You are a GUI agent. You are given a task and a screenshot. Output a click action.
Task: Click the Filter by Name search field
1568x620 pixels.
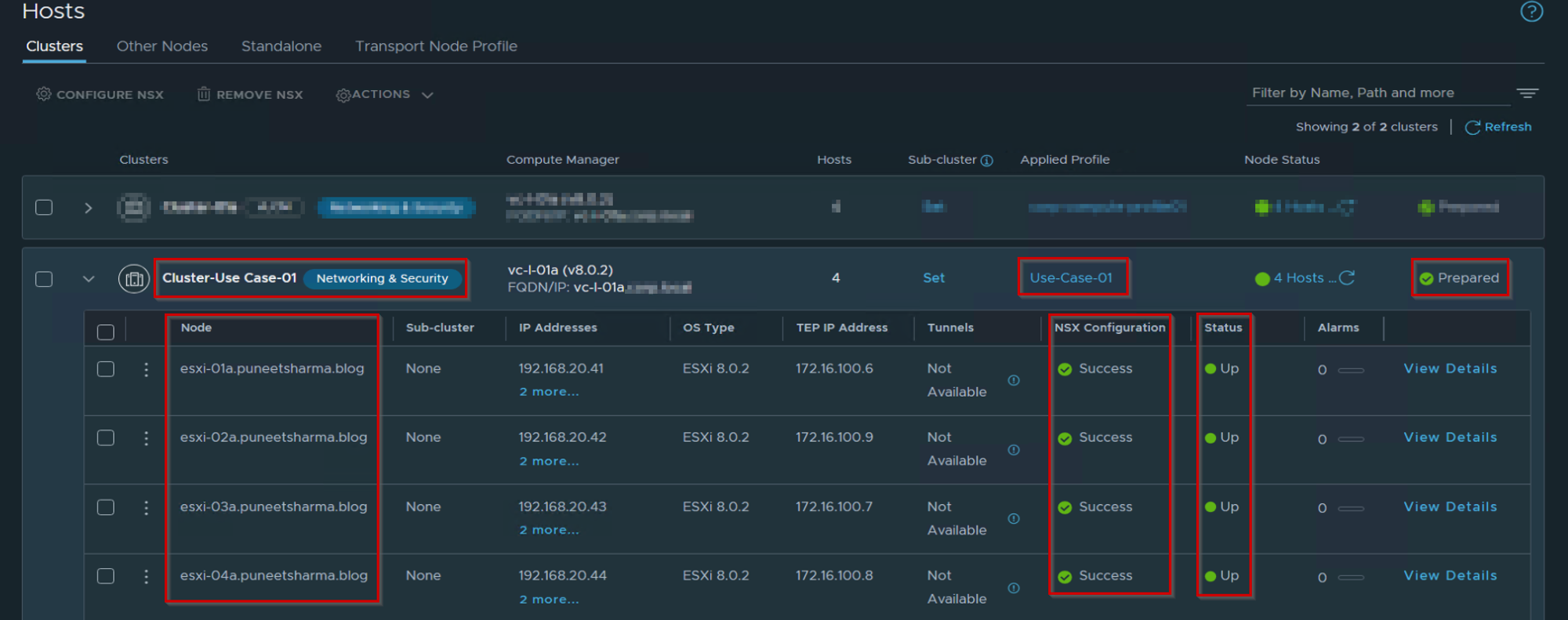tap(1377, 93)
